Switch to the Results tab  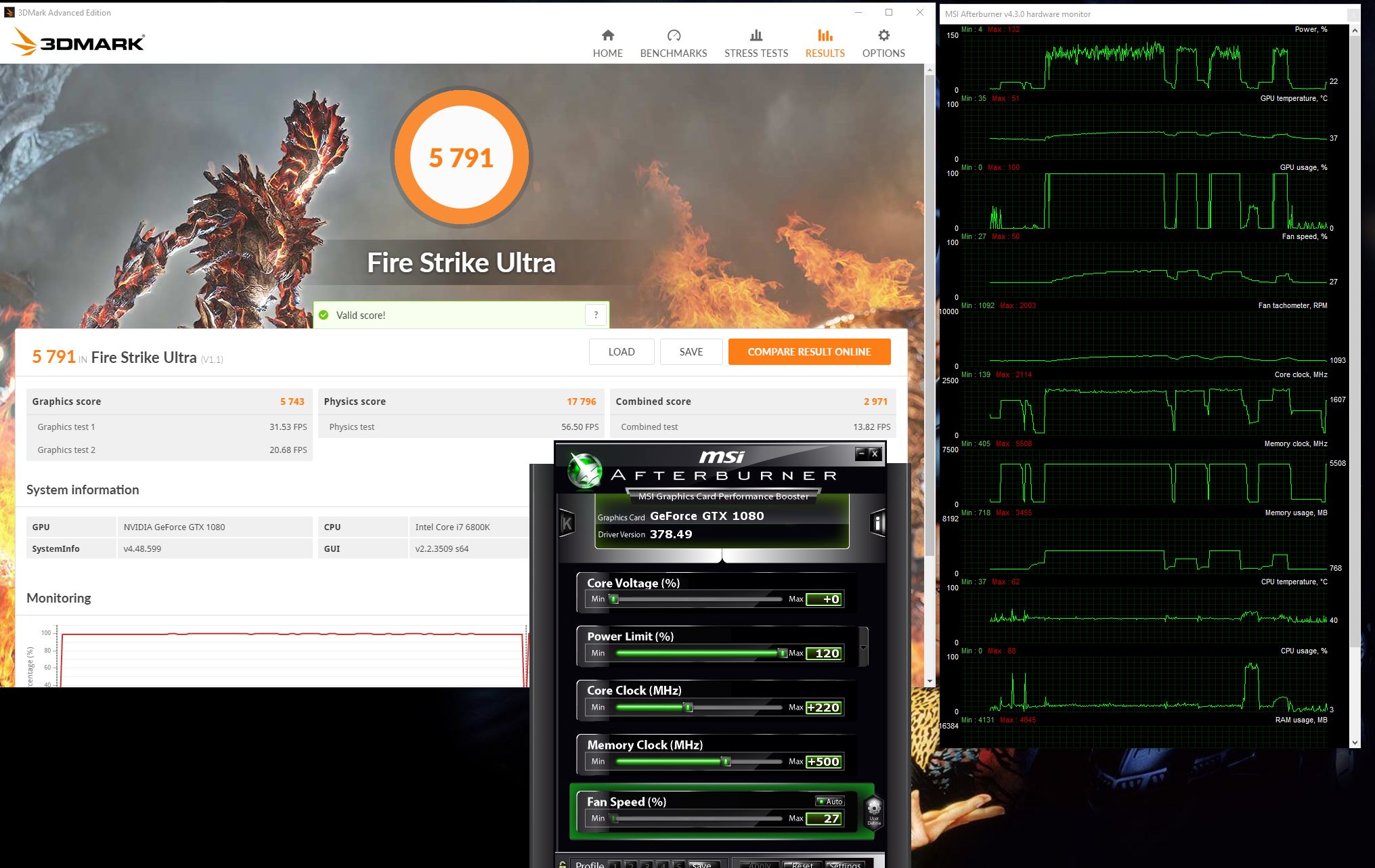click(825, 43)
